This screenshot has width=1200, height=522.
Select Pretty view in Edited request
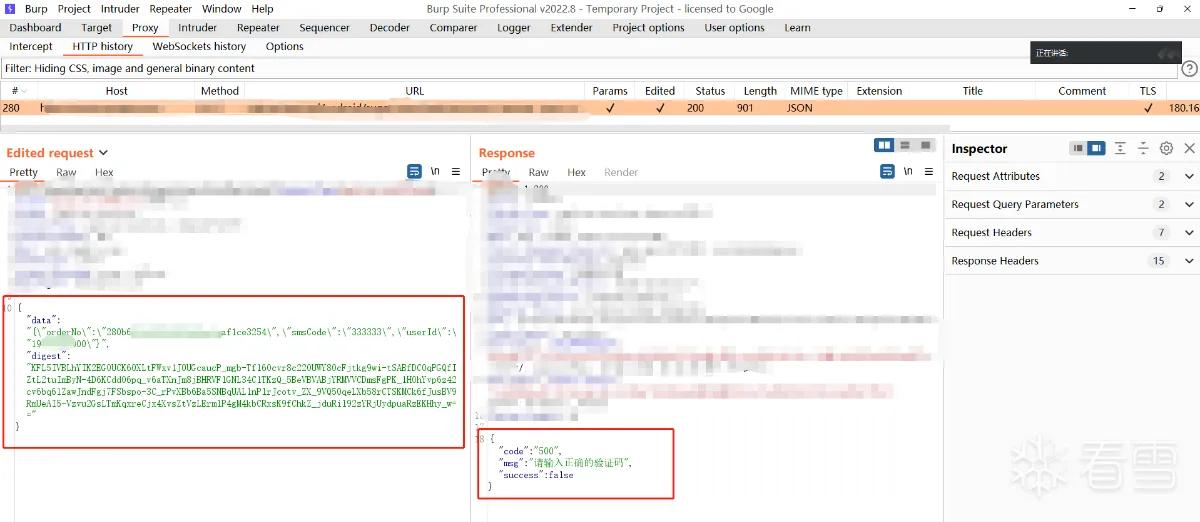[x=24, y=173]
